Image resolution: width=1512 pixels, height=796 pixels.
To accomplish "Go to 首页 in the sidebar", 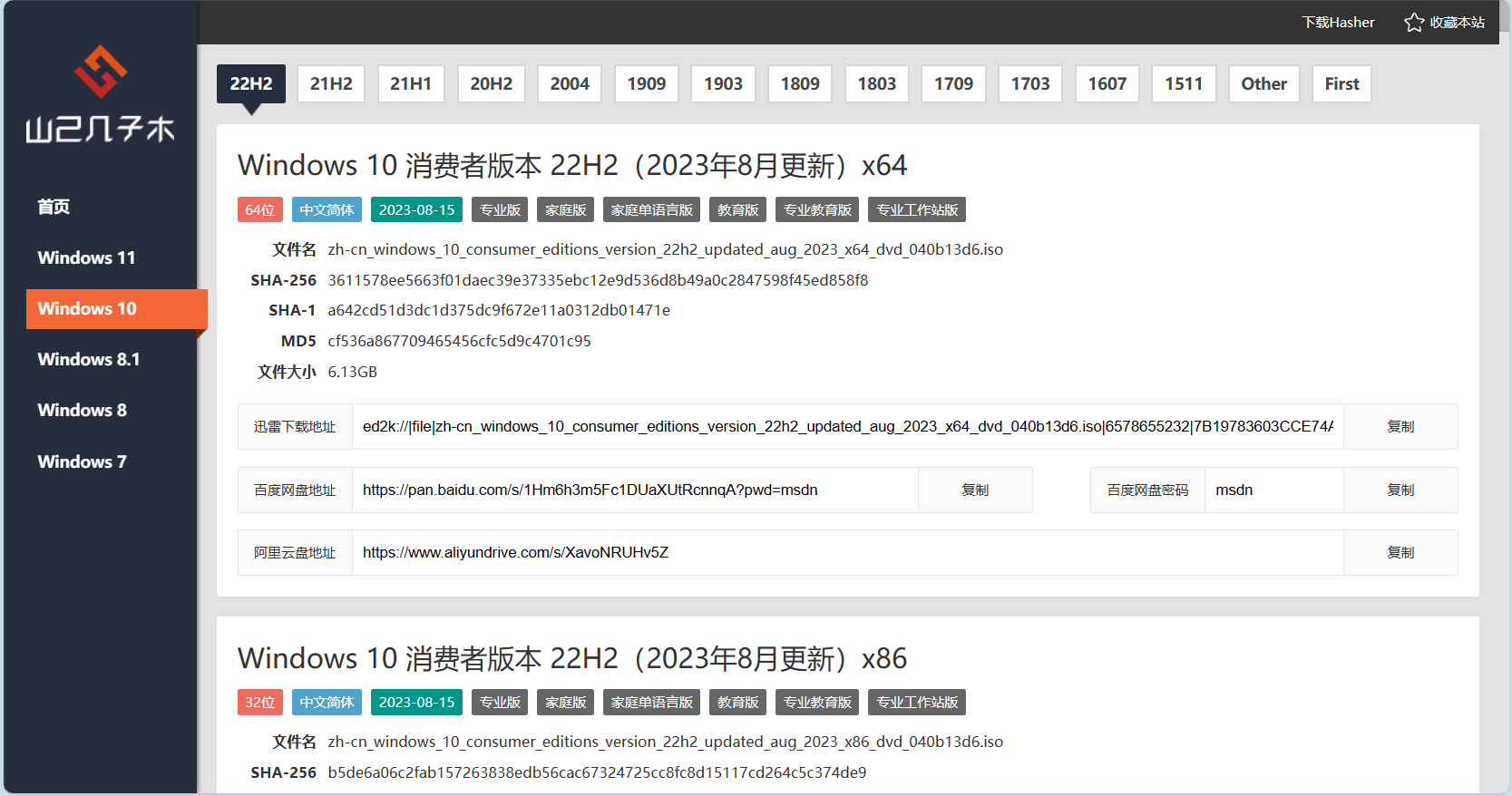I will coord(54,207).
